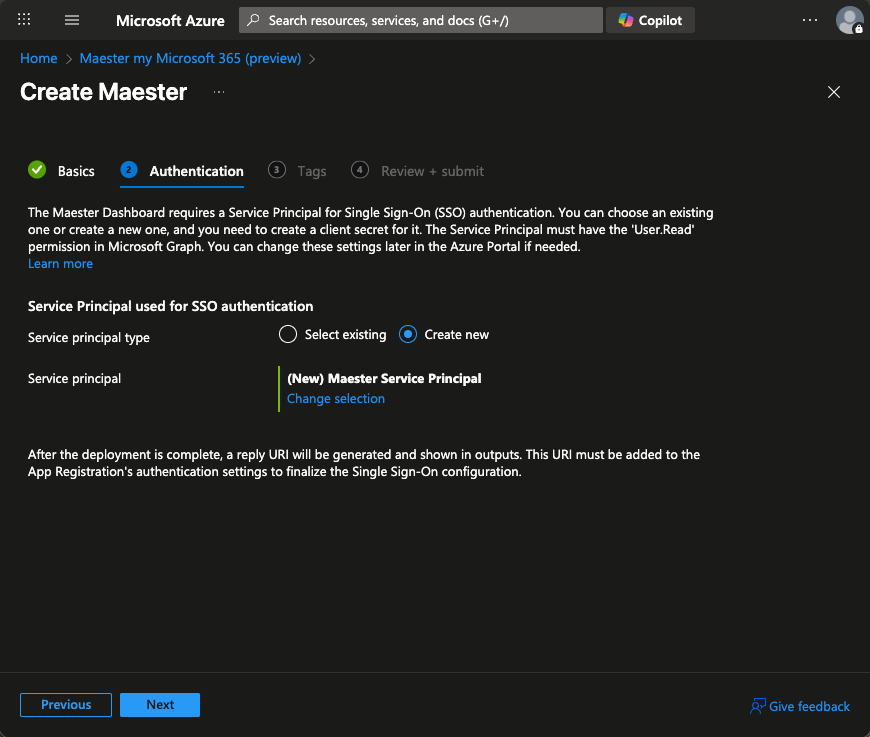Switch to the Authentication tab
The height and width of the screenshot is (737, 870).
[x=196, y=171]
